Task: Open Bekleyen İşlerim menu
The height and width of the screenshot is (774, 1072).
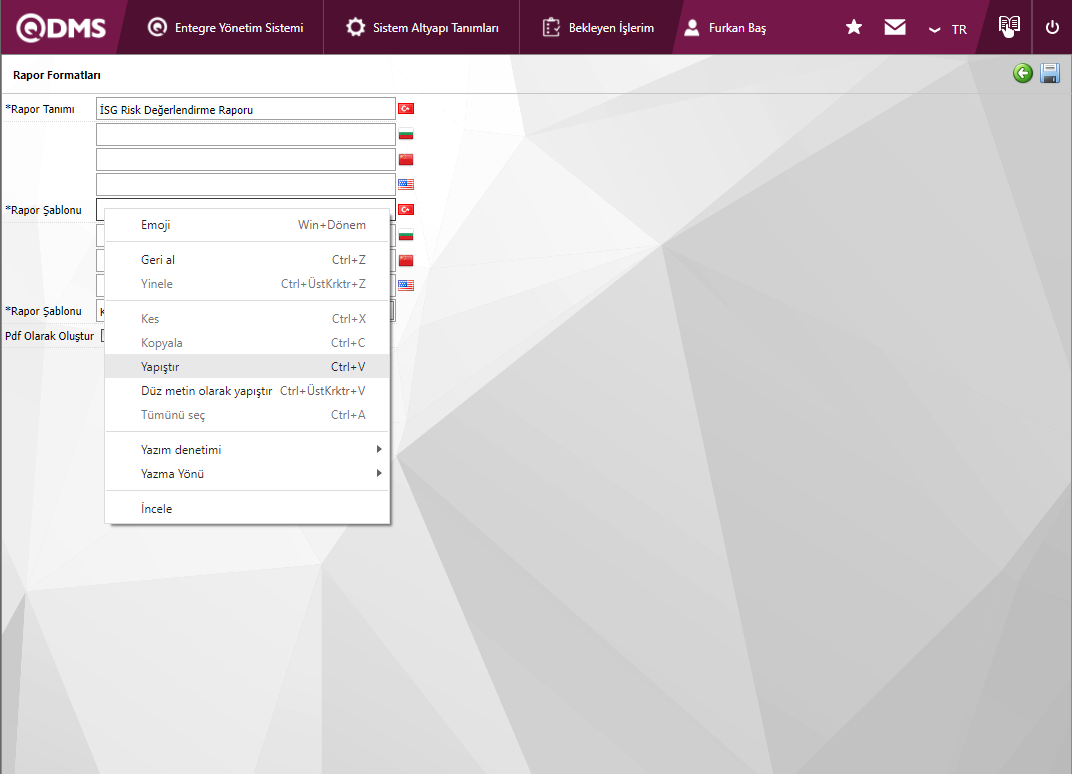Action: coord(598,28)
